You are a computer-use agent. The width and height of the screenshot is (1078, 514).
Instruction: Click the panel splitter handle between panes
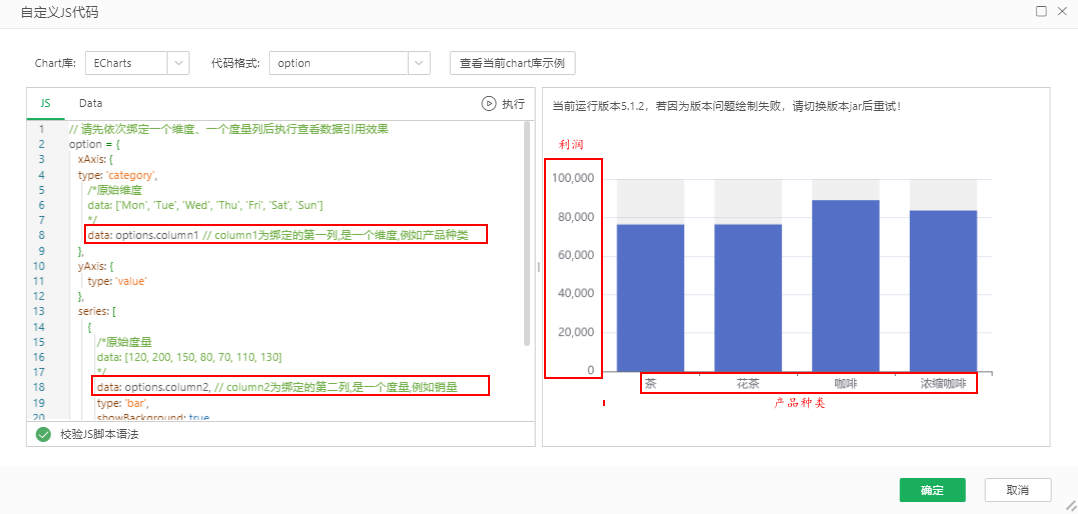point(538,267)
